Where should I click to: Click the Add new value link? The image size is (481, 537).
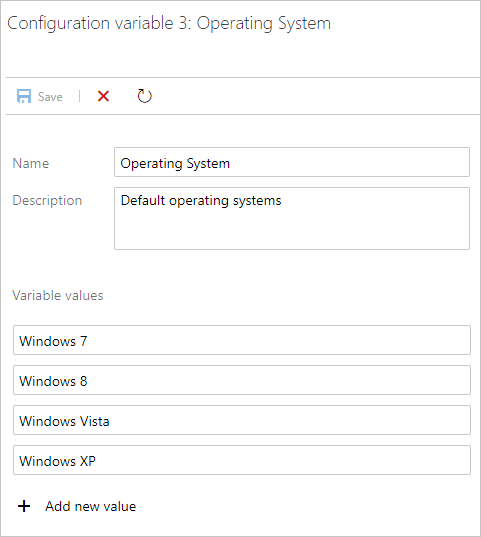click(90, 506)
